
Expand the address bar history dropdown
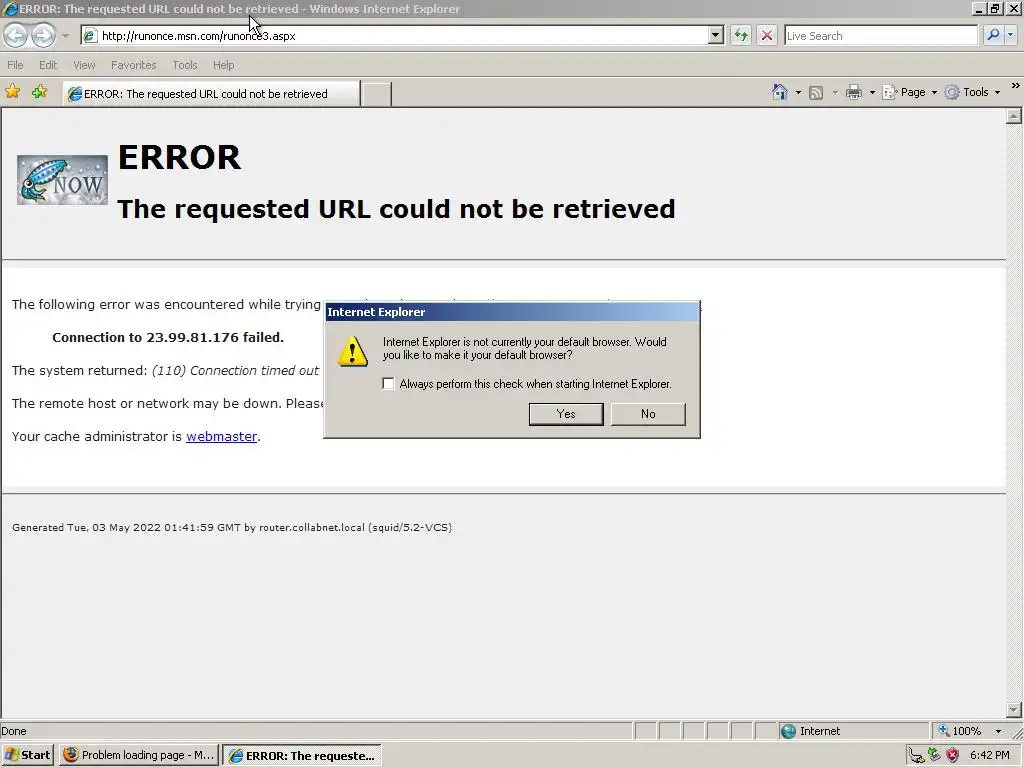click(716, 36)
